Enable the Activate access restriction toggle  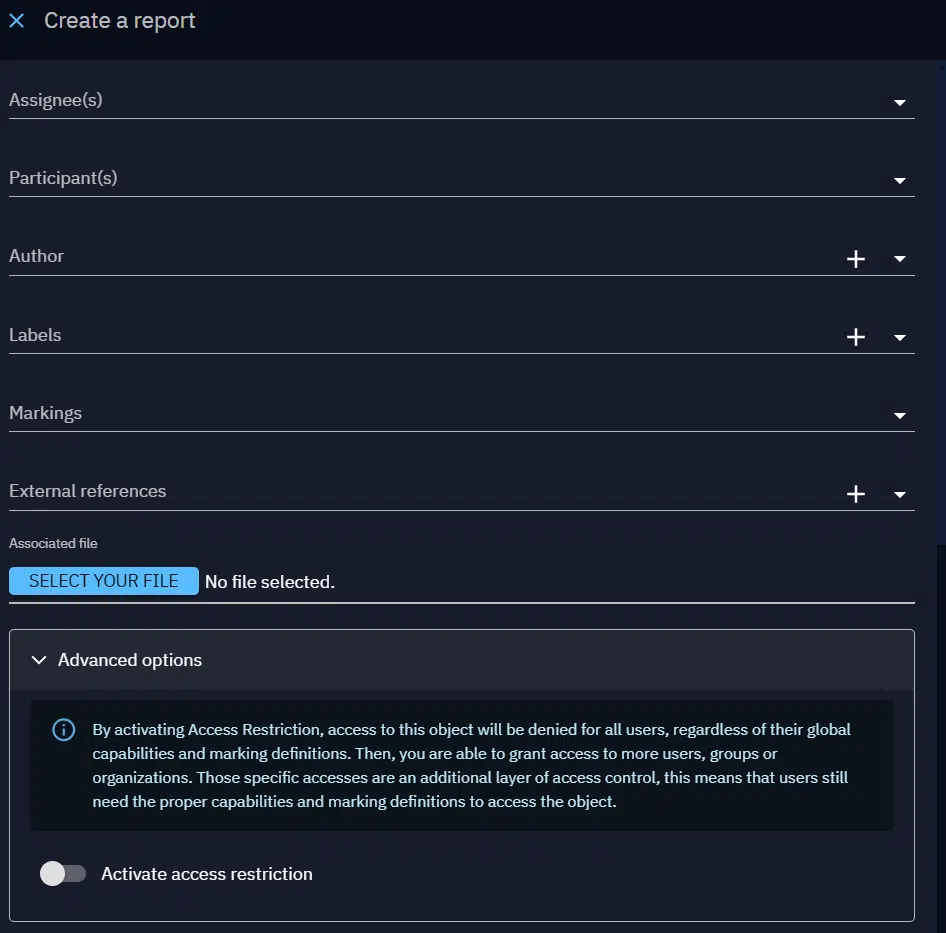tap(62, 873)
